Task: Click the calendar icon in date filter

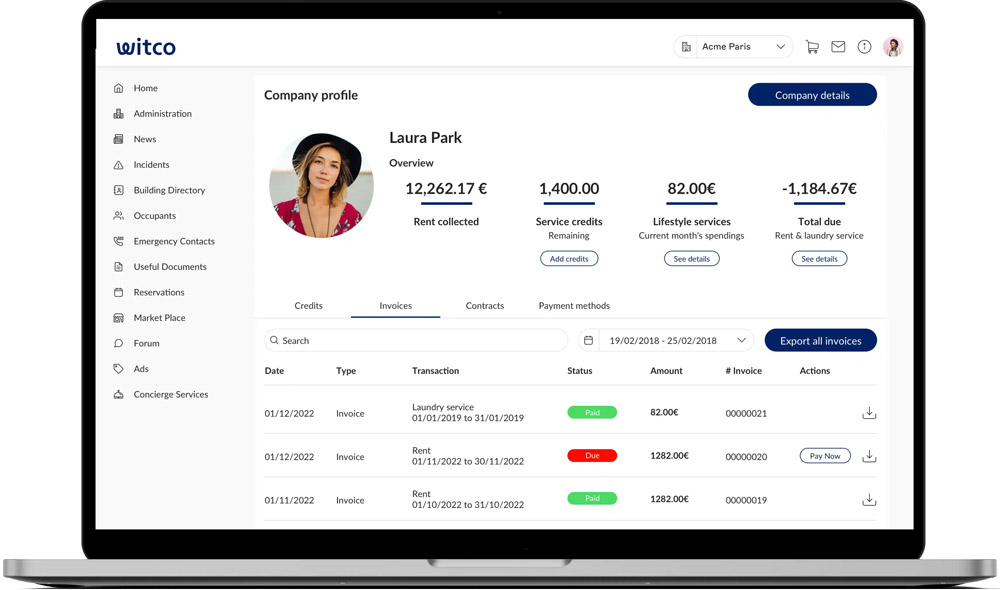Action: coord(588,341)
